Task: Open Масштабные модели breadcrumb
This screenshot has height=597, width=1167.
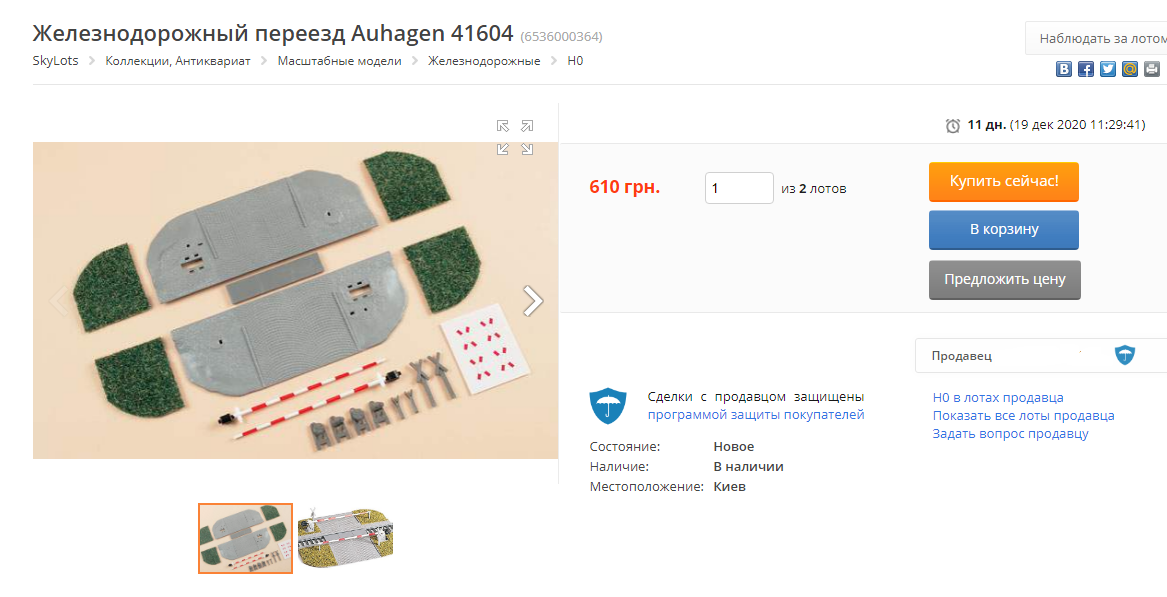Action: coord(339,61)
